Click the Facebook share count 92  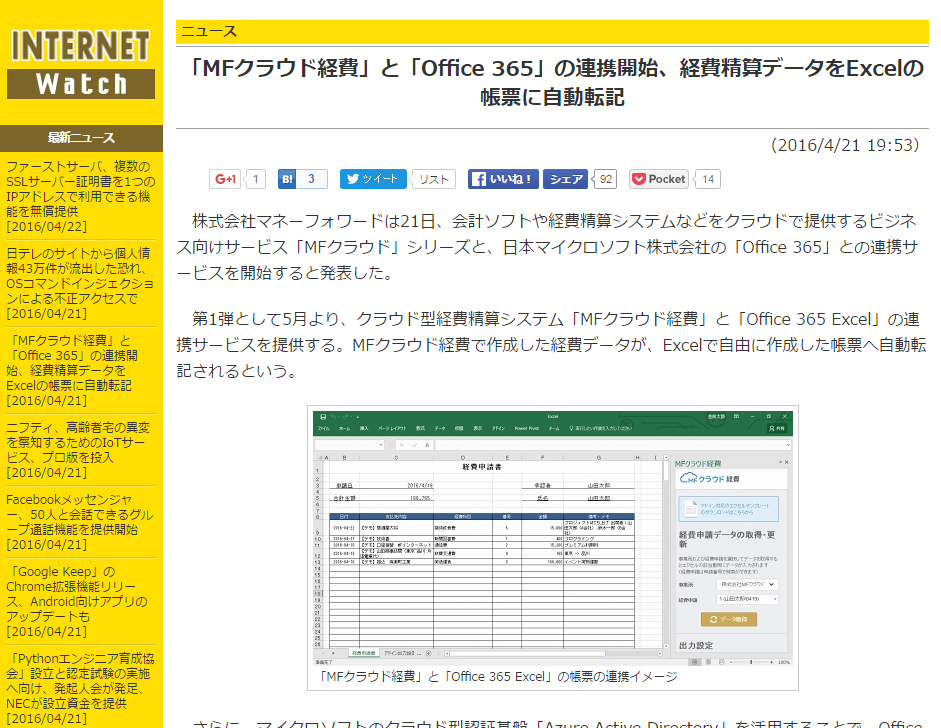coord(606,179)
